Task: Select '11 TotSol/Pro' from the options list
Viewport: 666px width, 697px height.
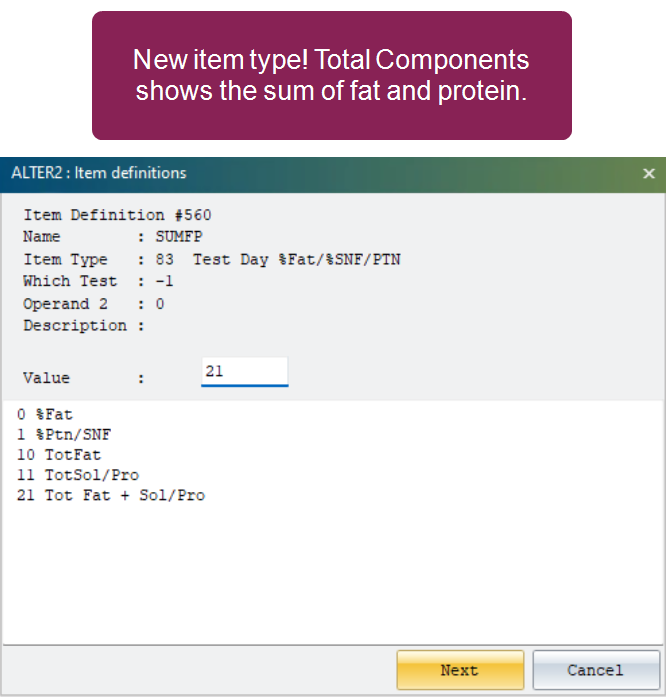Action: tap(78, 475)
